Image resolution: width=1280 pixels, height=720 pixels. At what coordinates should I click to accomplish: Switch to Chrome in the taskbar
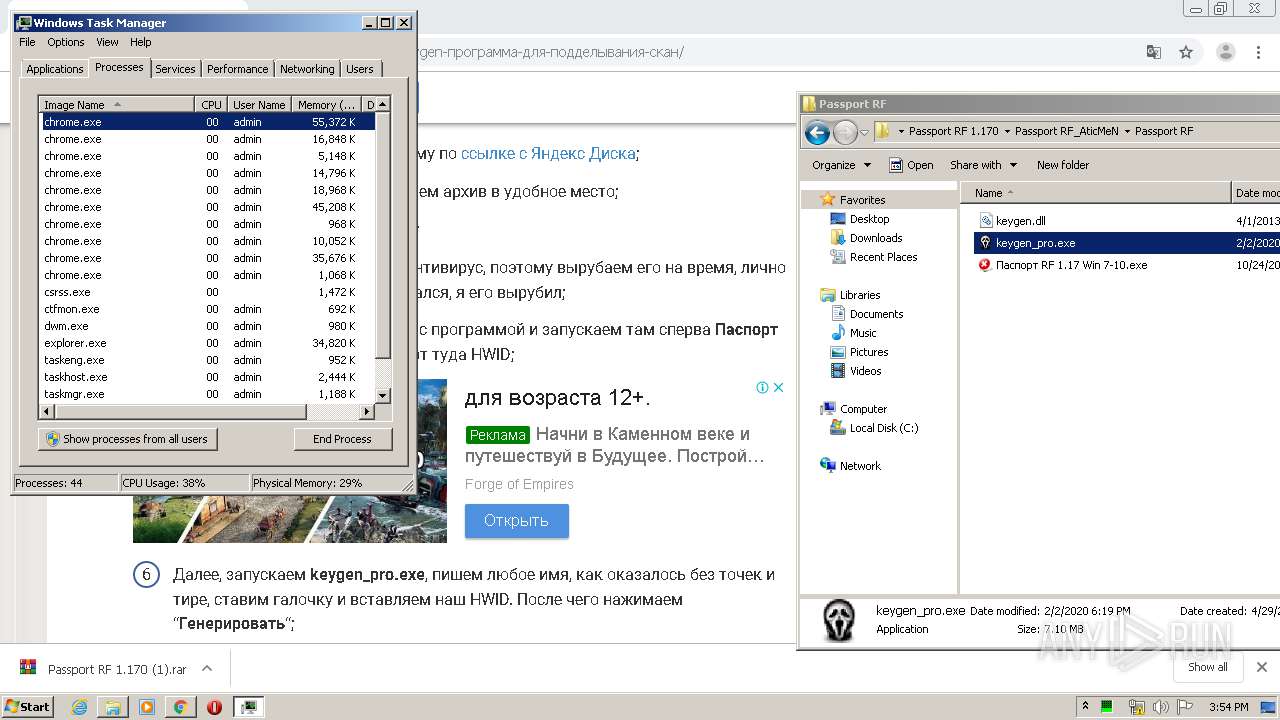pos(180,707)
